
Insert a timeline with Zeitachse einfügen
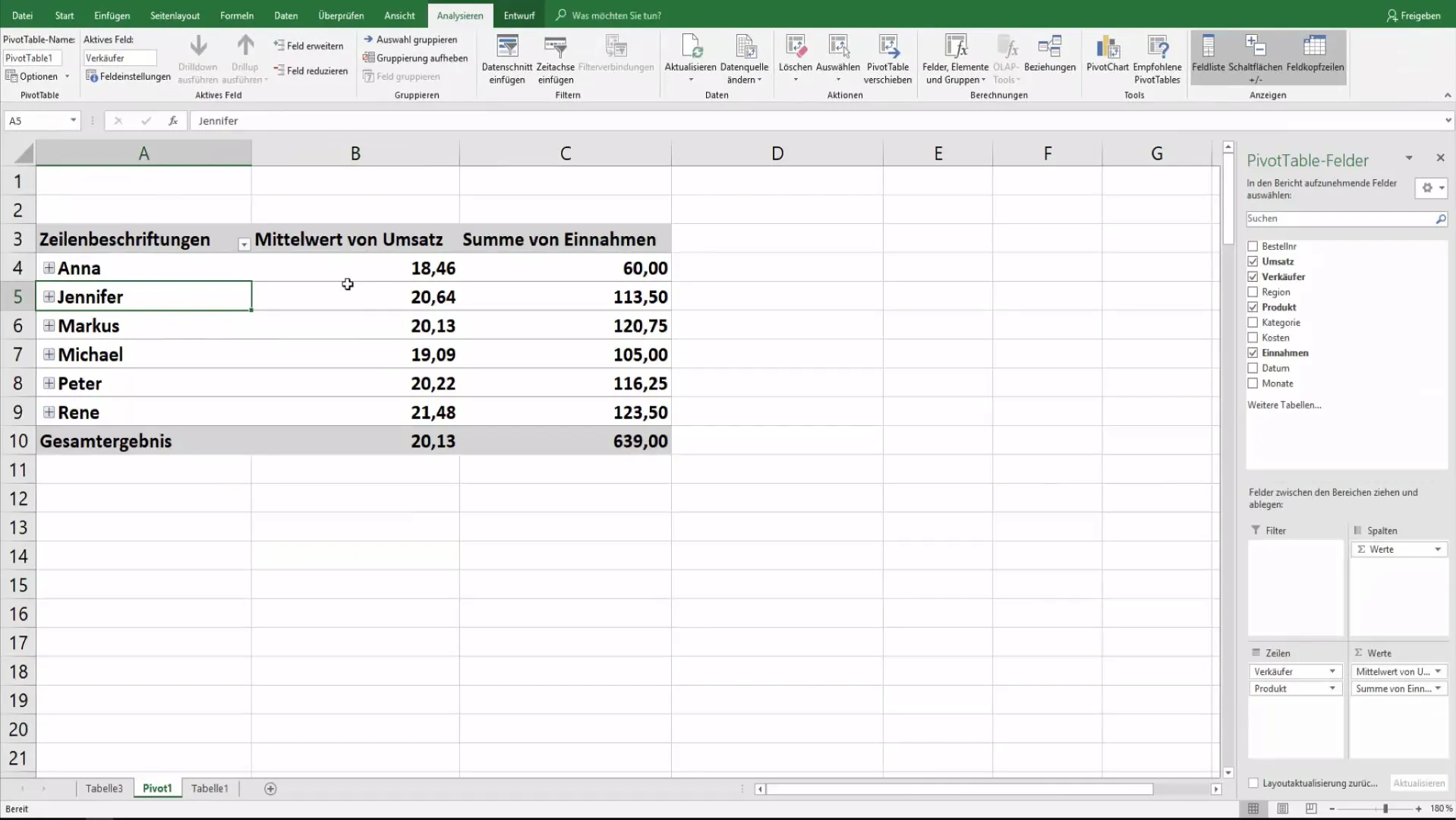(555, 59)
